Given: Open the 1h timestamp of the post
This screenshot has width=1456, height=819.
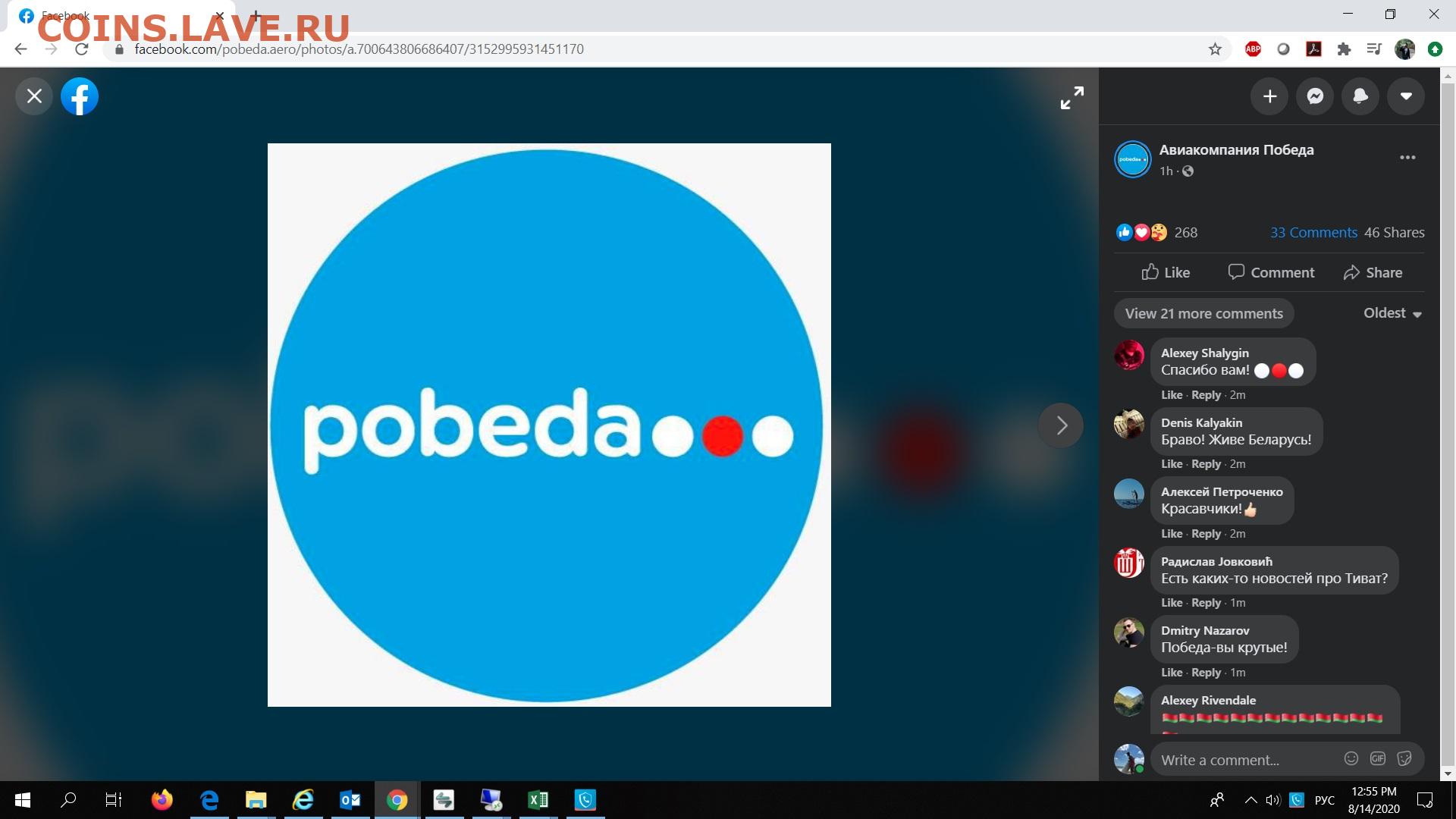Looking at the screenshot, I should [1166, 171].
